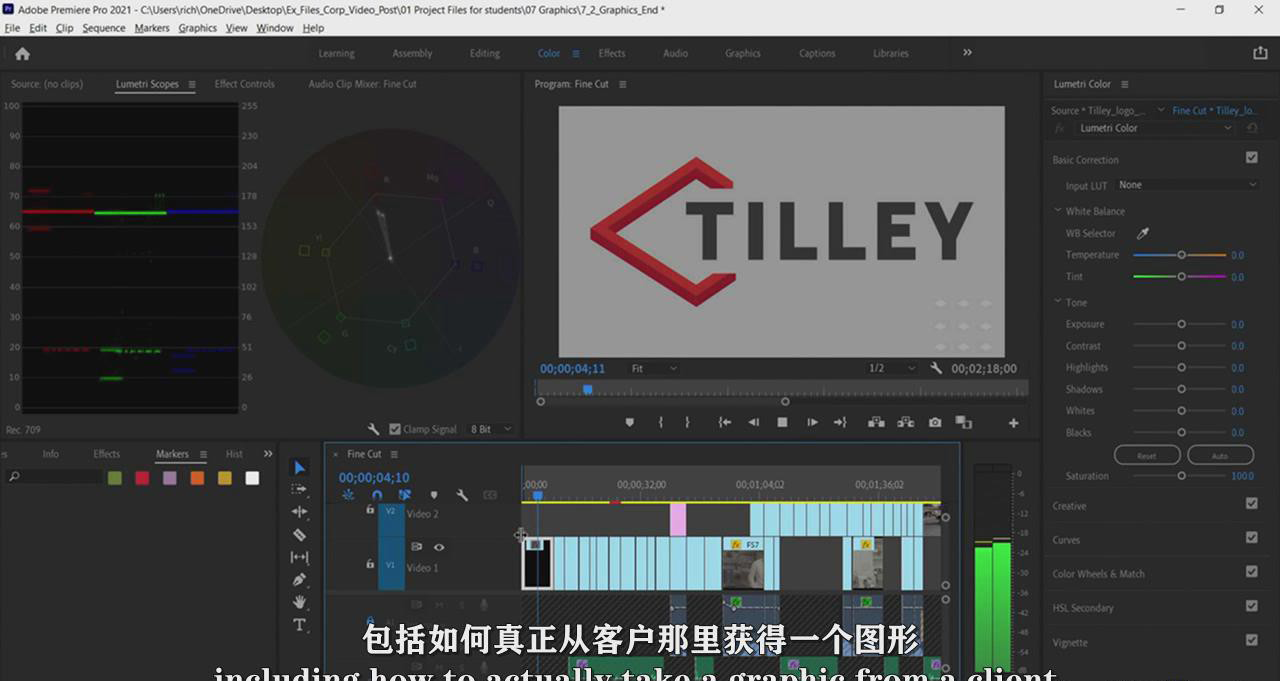This screenshot has height=681, width=1280.
Task: Click the Export Frame camera icon
Action: 934,423
